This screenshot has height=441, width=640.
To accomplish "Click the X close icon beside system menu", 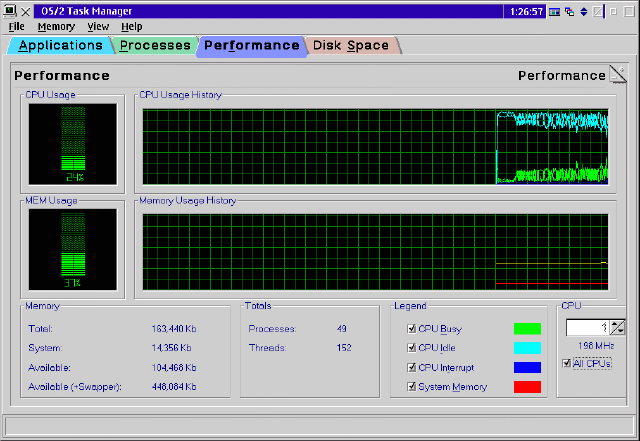I will click(x=25, y=11).
